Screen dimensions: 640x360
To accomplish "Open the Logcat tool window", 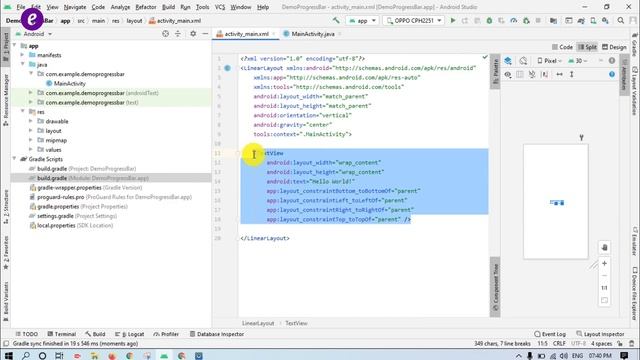I will point(130,334).
